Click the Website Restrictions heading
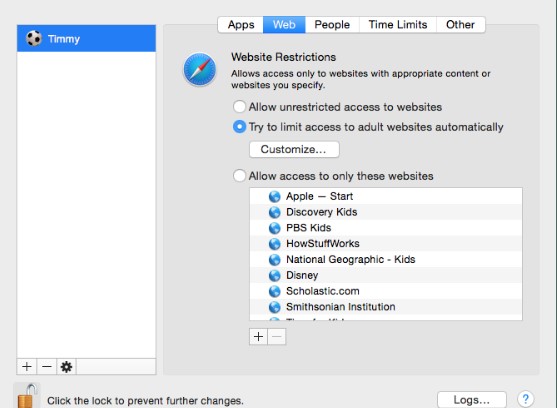Screen dimensions: 557x408 [x=283, y=57]
